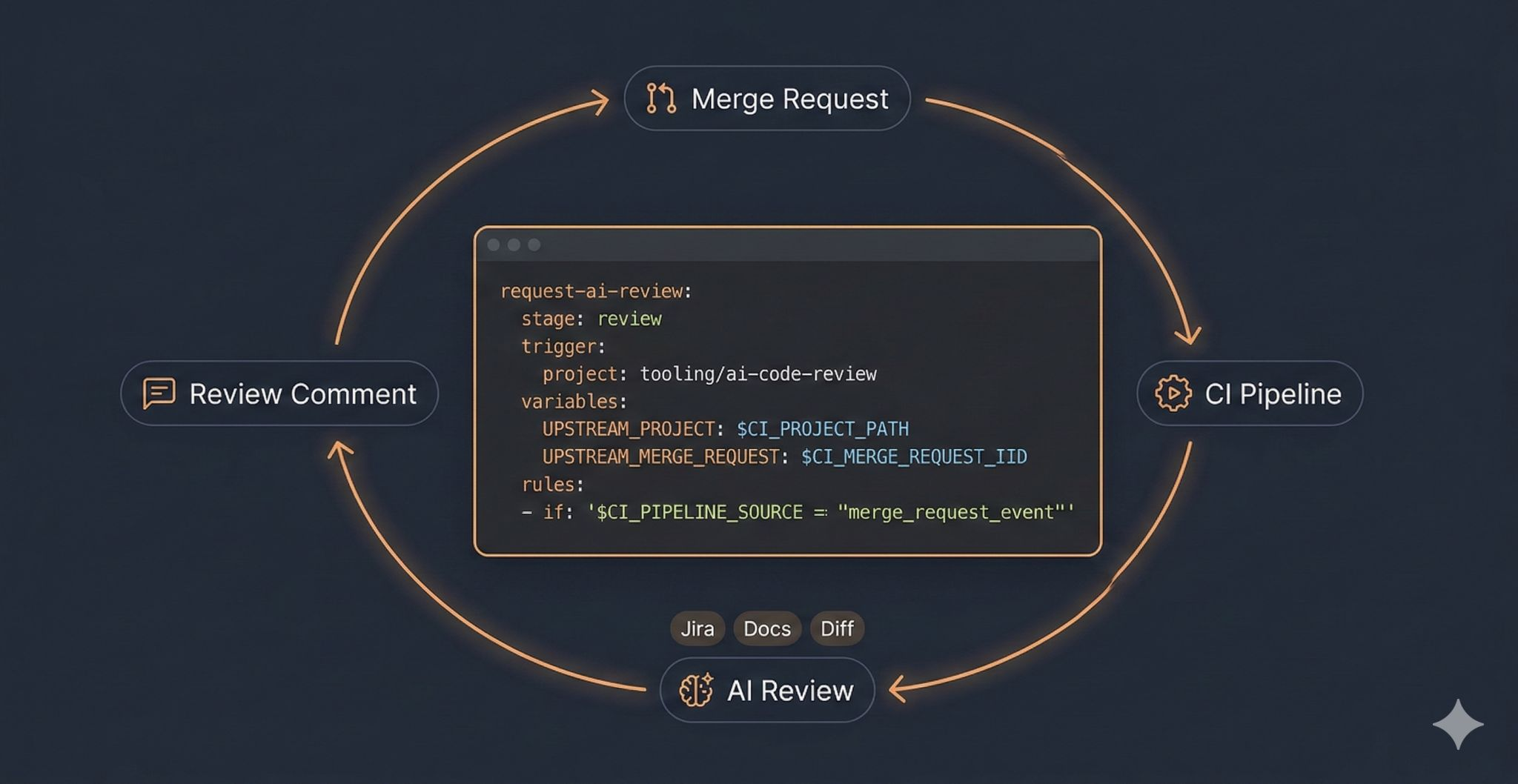Select the Docs chip
Screen dimensions: 1518x784
pyautogui.click(x=767, y=628)
